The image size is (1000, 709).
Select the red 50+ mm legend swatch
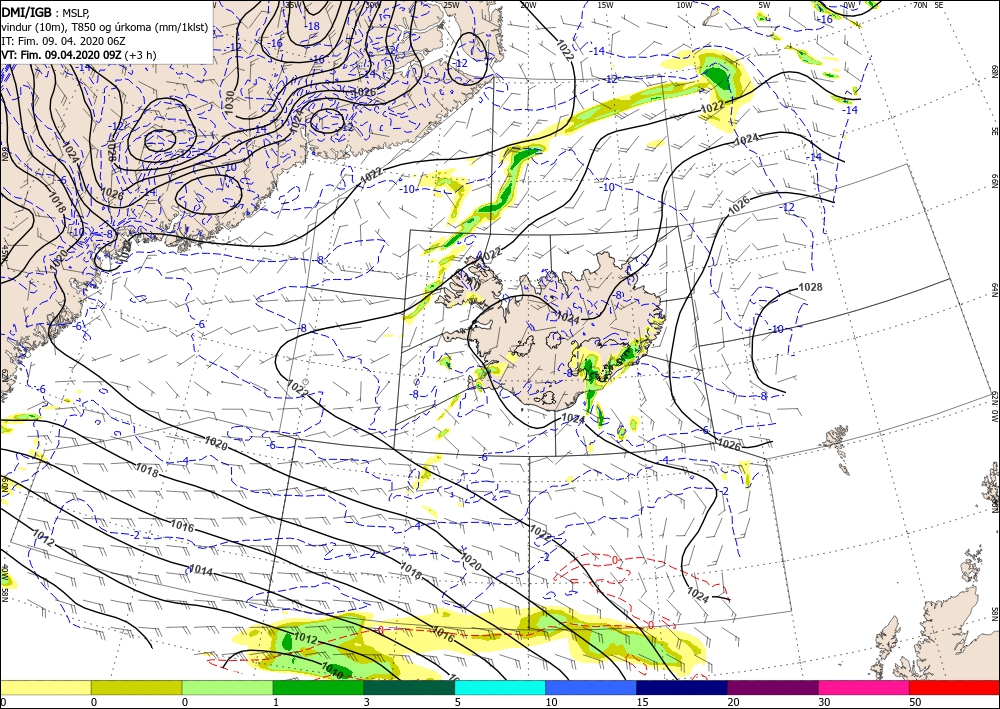click(x=954, y=687)
